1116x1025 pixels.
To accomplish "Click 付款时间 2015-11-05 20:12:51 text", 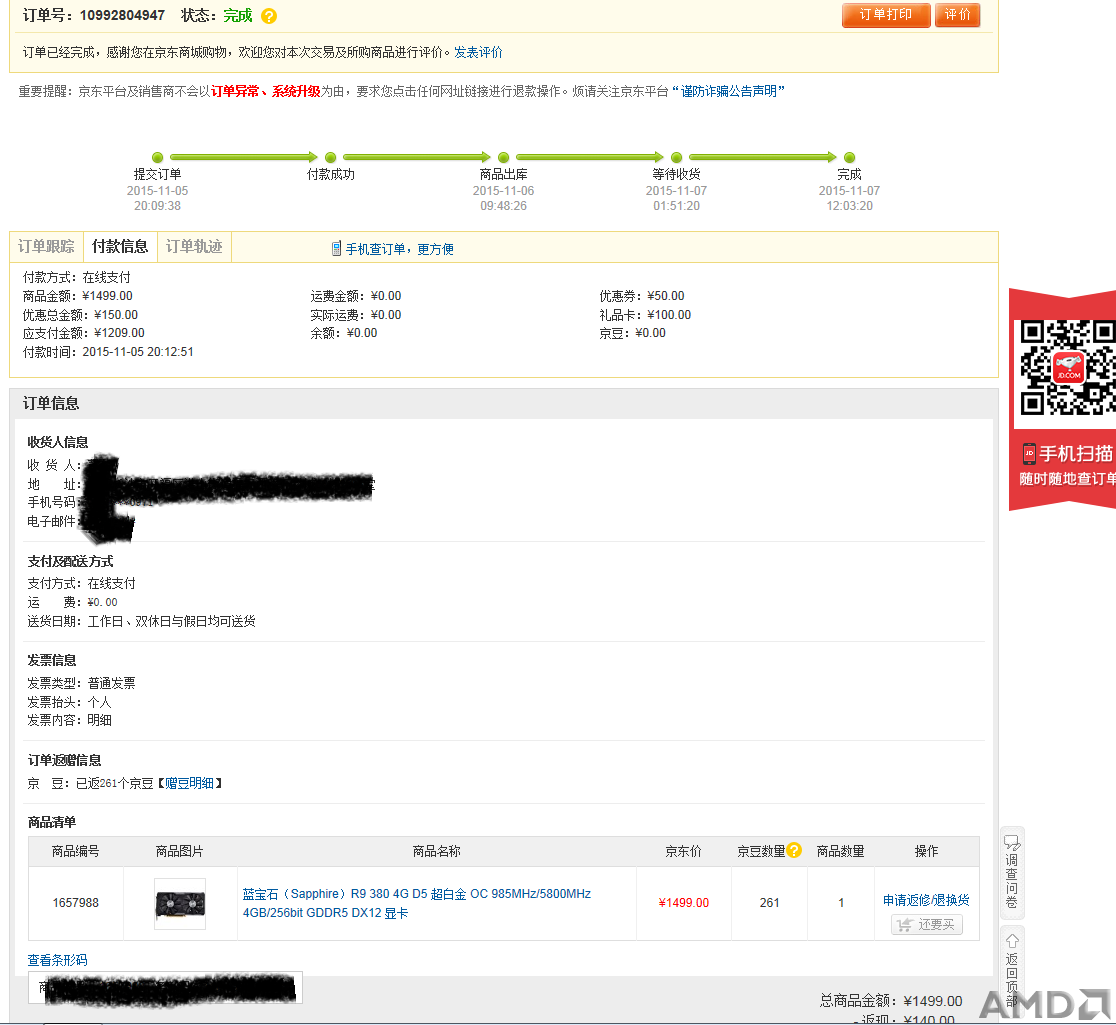I will point(107,352).
